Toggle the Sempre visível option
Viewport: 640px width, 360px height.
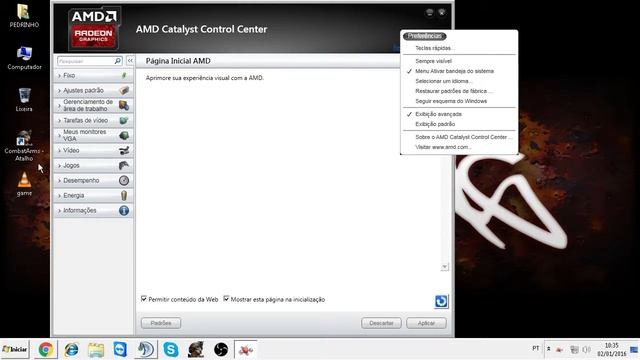point(433,61)
